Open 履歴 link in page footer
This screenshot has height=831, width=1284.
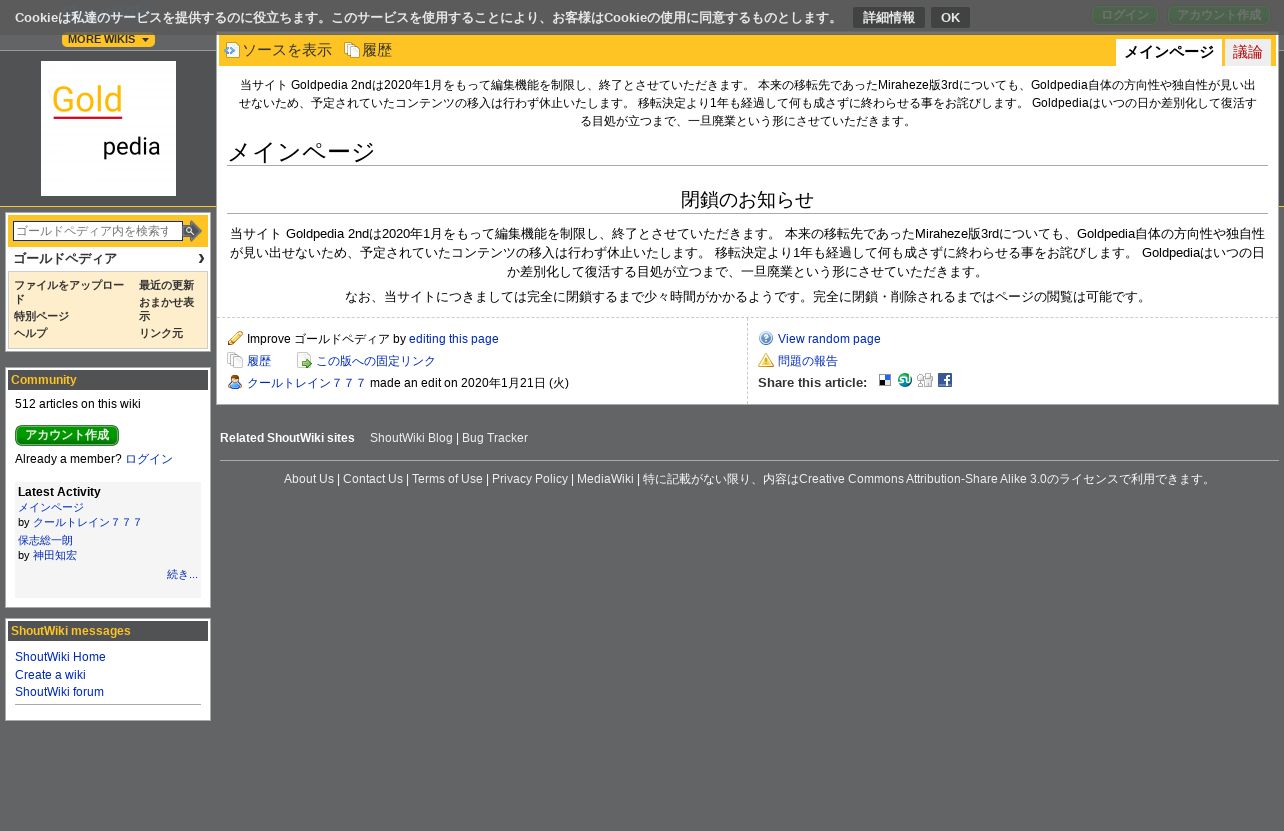pyautogui.click(x=259, y=361)
